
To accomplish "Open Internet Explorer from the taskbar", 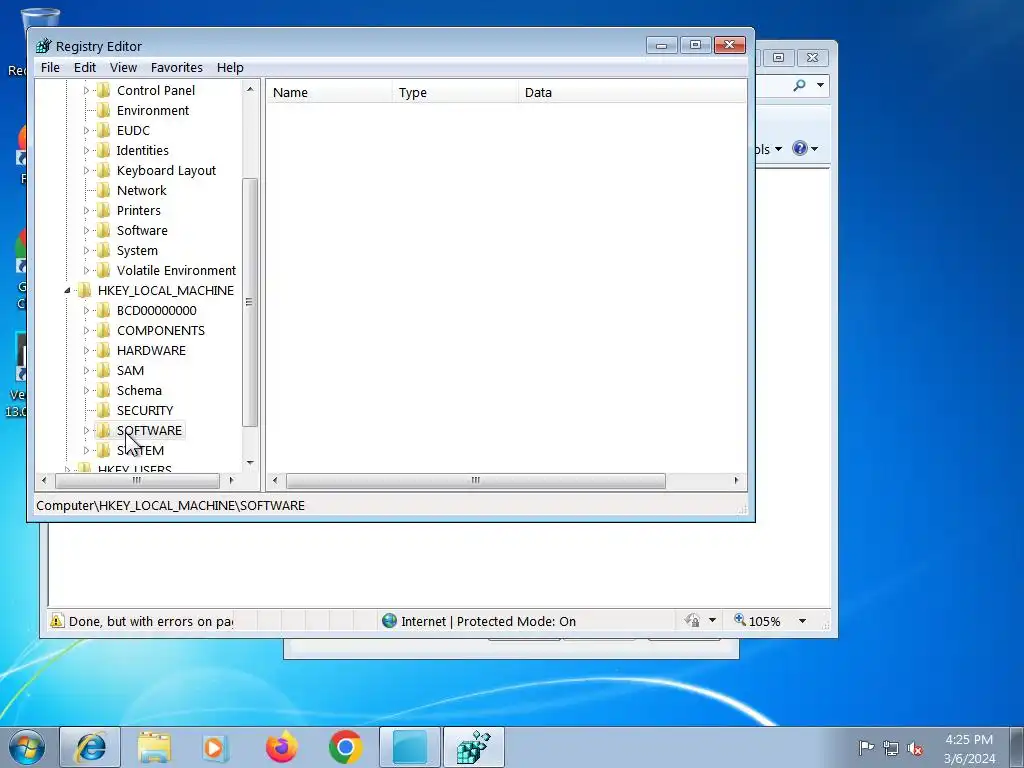I will click(90, 748).
